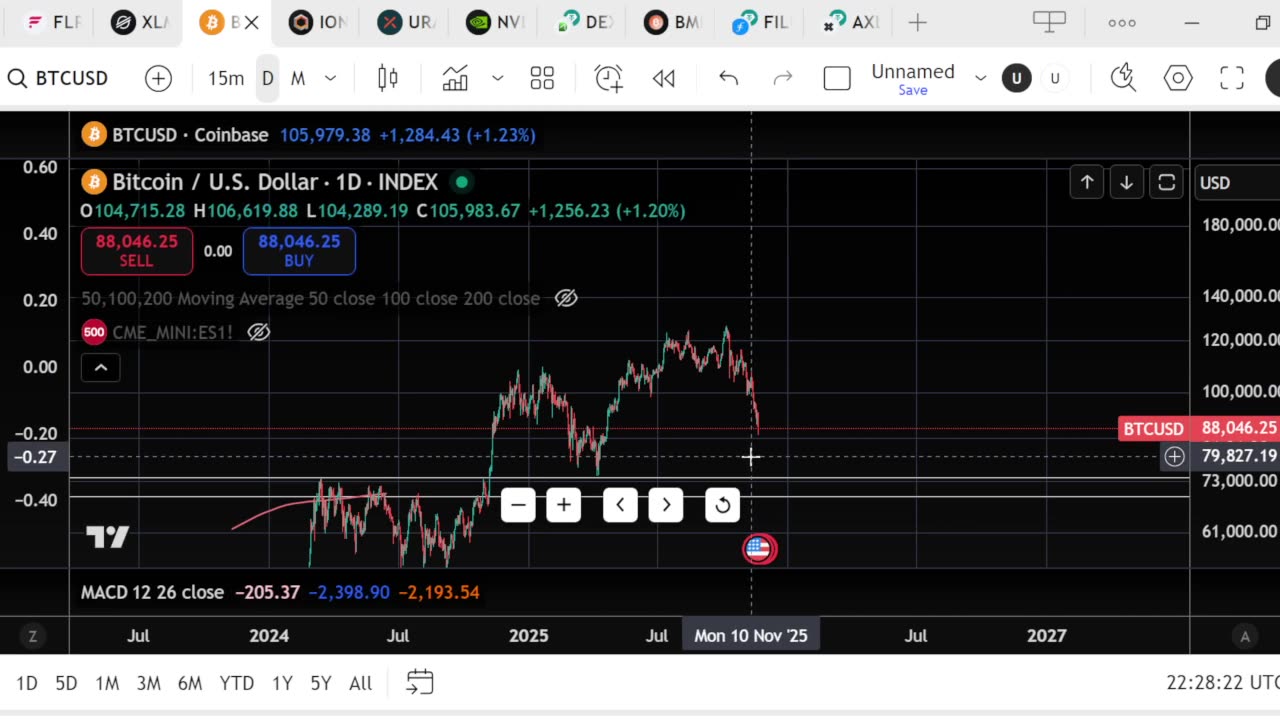This screenshot has height=720, width=1280.
Task: Set range to 1D
Action: click(27, 683)
